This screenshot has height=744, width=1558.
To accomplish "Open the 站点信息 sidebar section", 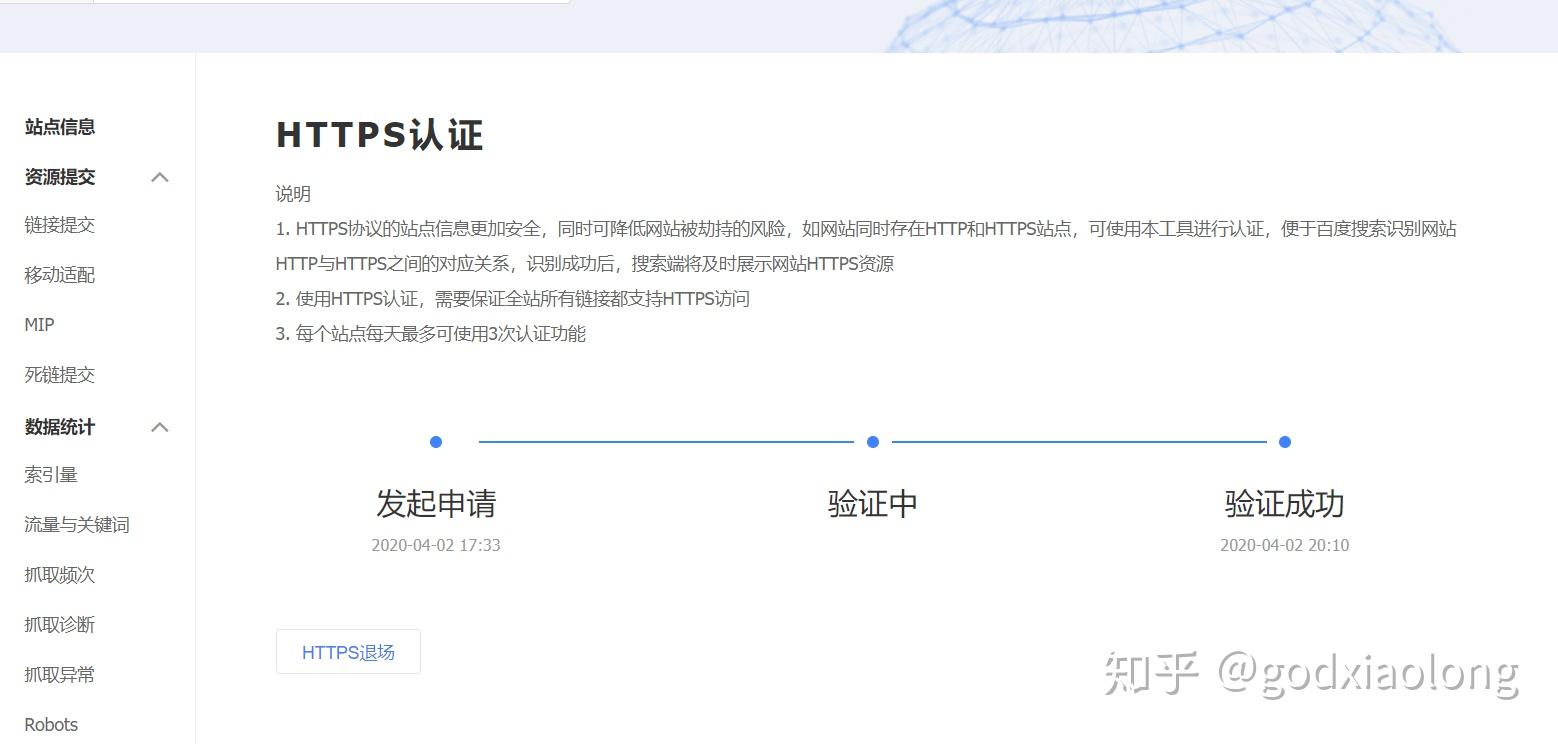I will tap(59, 126).
